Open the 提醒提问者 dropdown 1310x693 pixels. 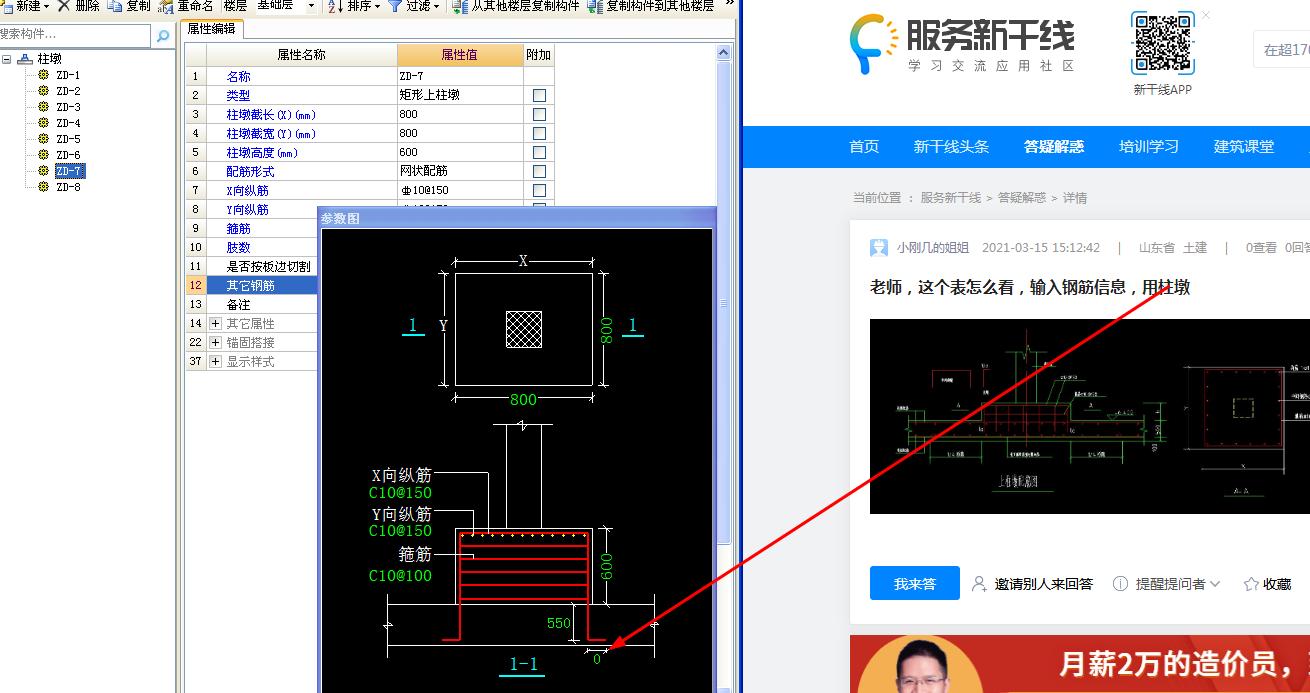pyautogui.click(x=1167, y=584)
